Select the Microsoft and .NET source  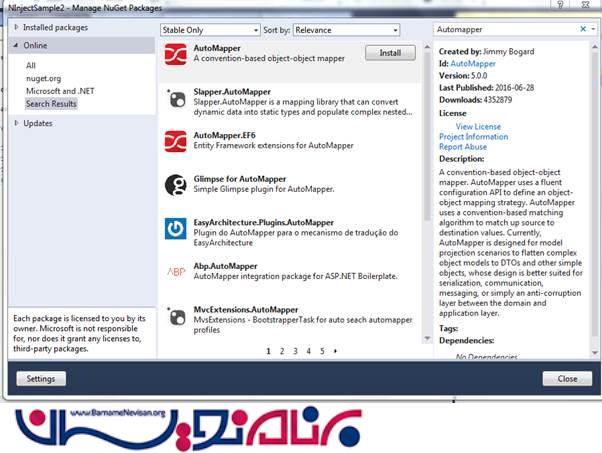[x=60, y=91]
